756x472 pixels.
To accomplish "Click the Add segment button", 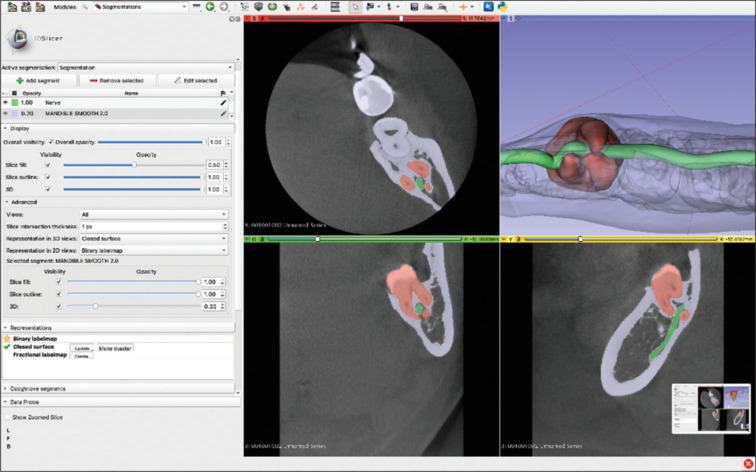I will click(40, 78).
